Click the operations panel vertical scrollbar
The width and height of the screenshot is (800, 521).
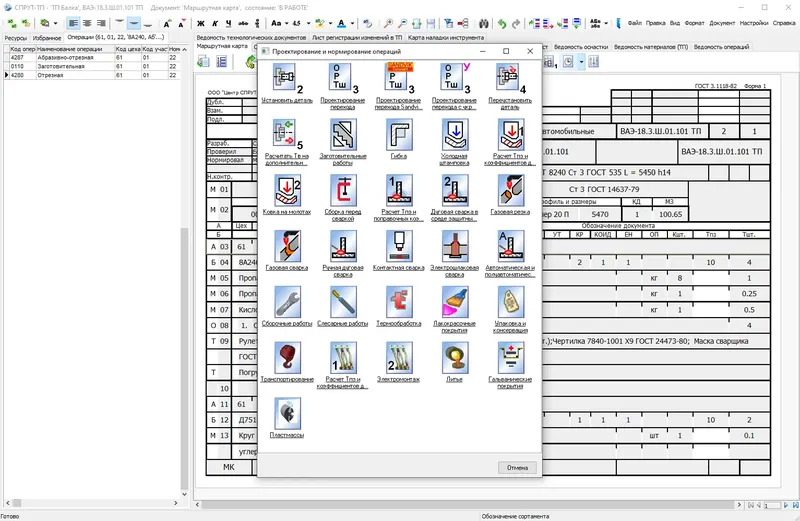pyautogui.click(x=184, y=357)
